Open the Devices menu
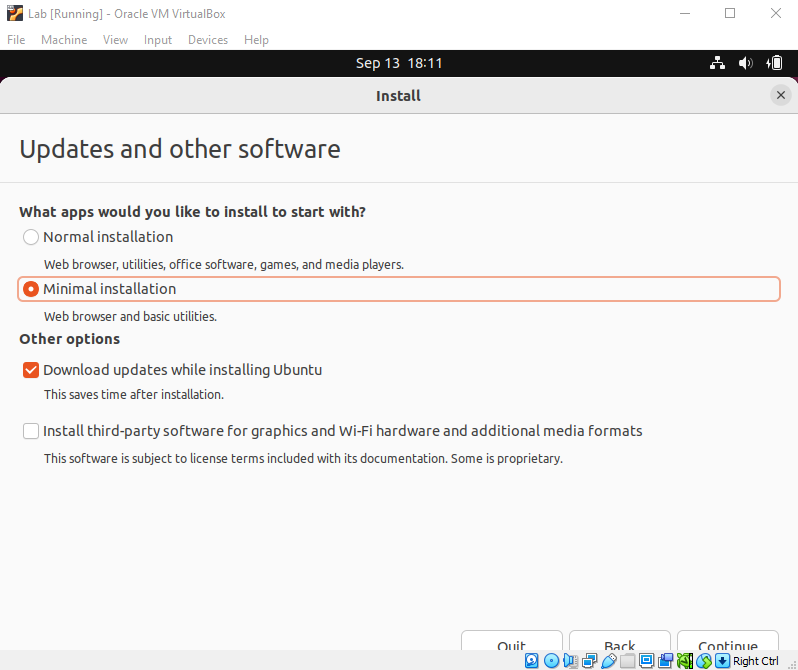Screen dimensions: 798x670 click(x=208, y=40)
